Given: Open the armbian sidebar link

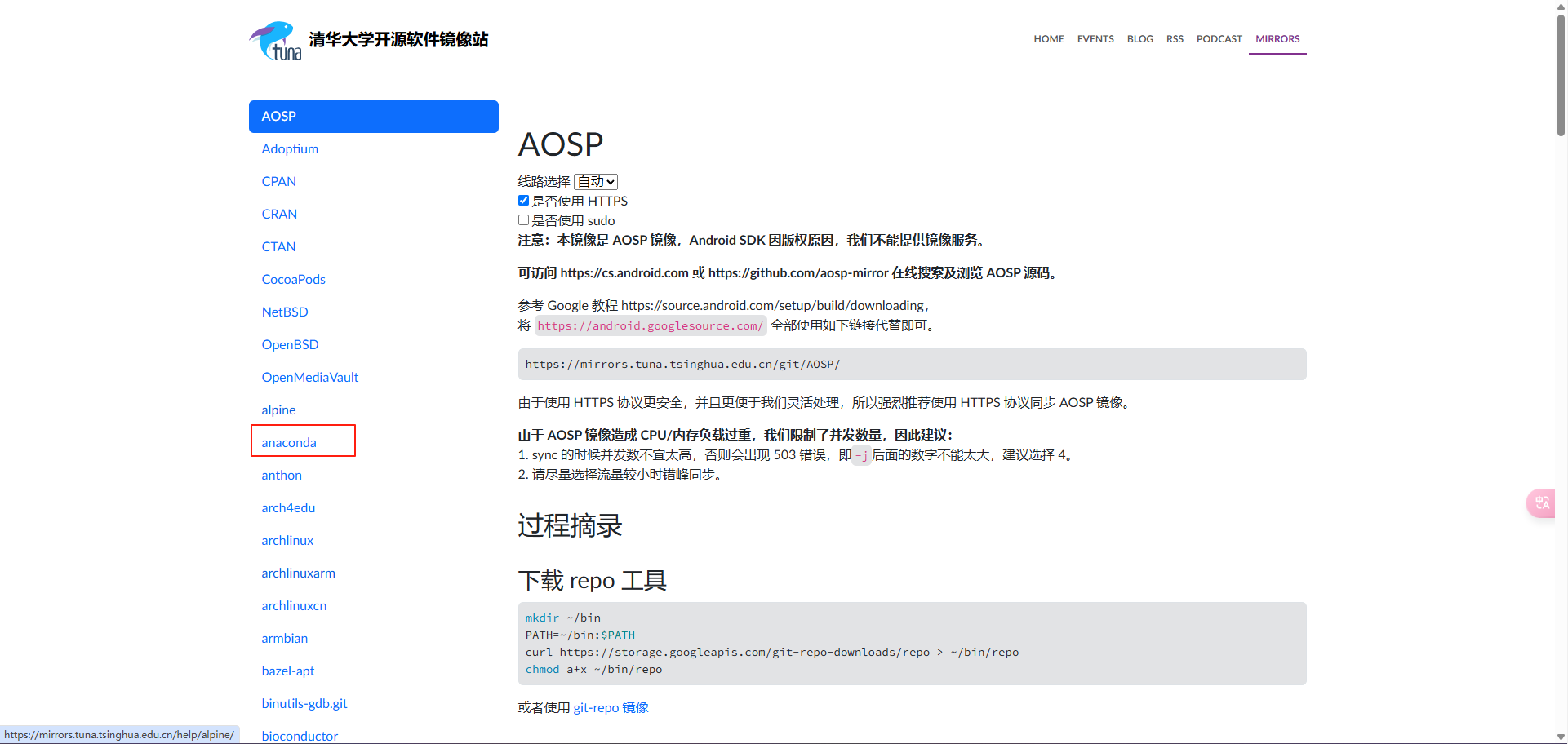Looking at the screenshot, I should [285, 639].
